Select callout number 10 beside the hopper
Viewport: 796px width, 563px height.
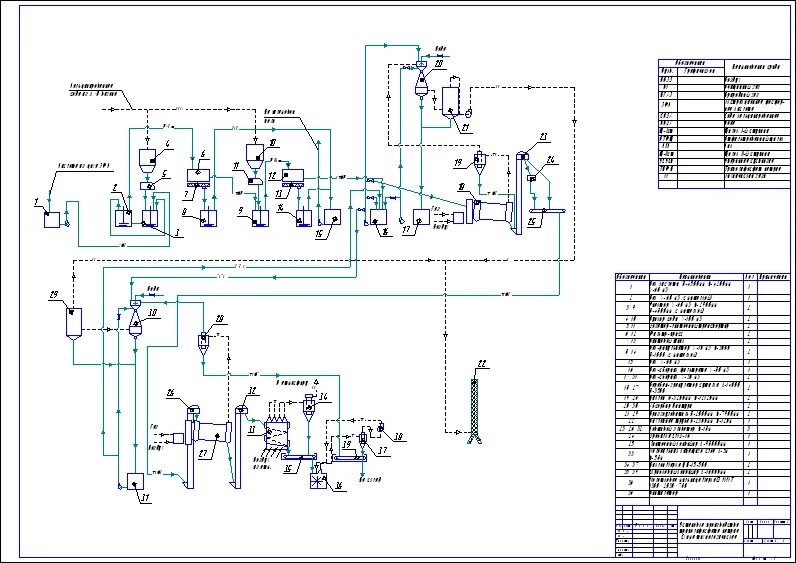[x=273, y=144]
